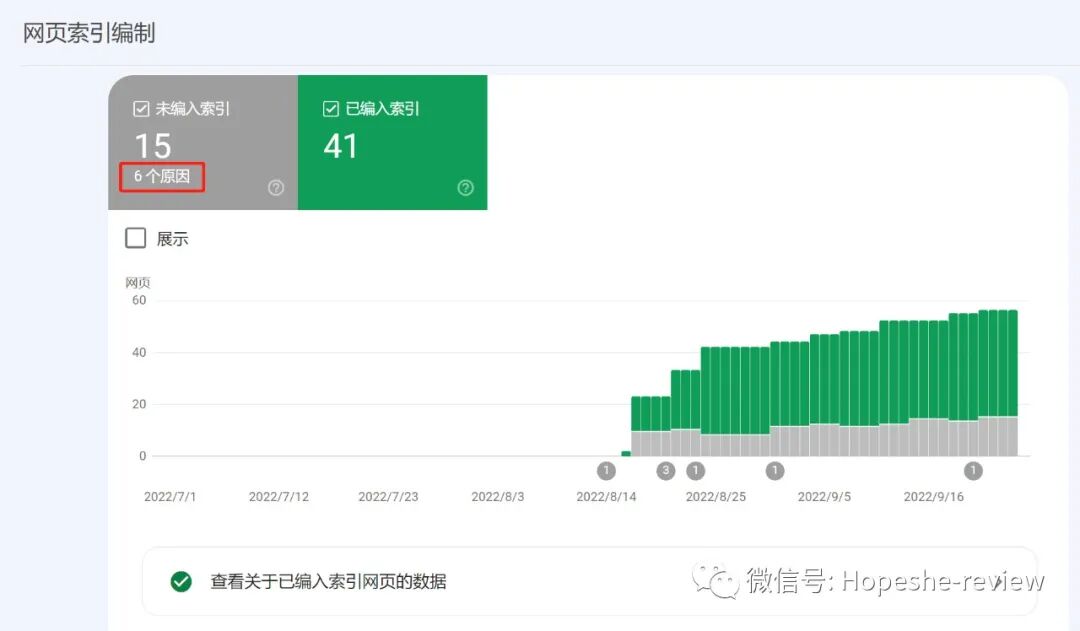The image size is (1080, 631).
Task: Click the '3' marker below the chart
Action: (665, 470)
